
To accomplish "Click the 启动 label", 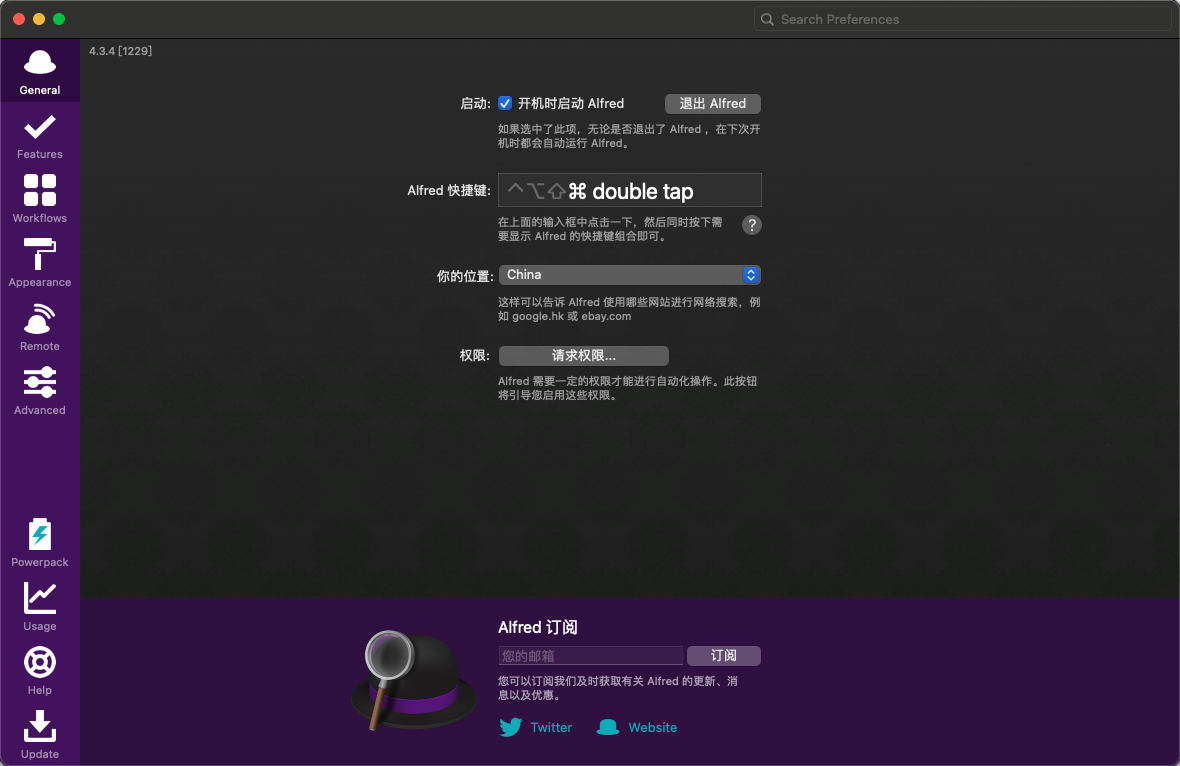I will 475,104.
